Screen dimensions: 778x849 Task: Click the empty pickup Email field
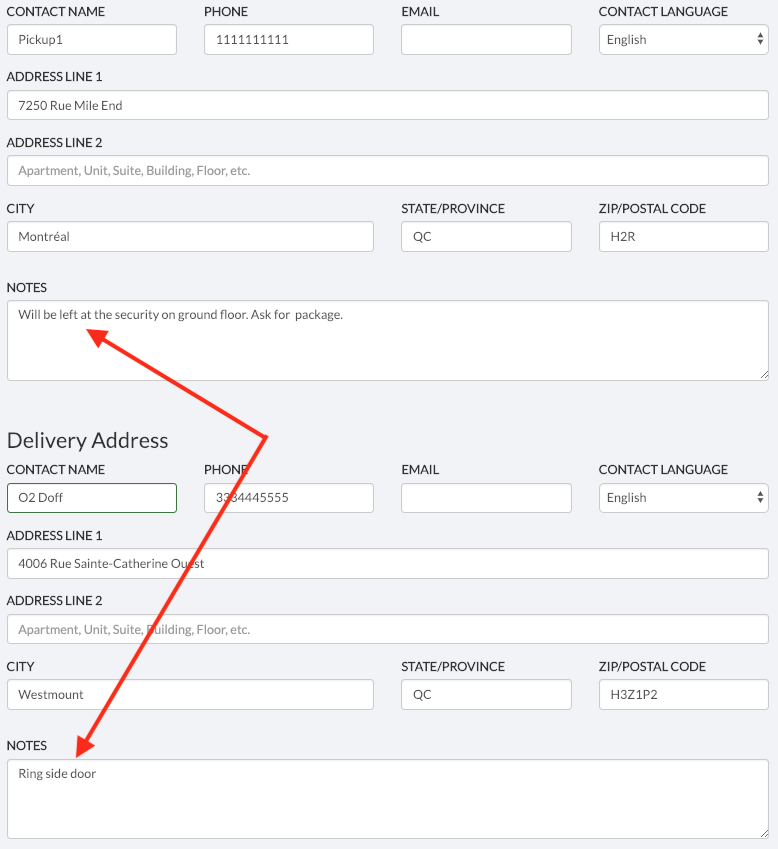[x=486, y=40]
